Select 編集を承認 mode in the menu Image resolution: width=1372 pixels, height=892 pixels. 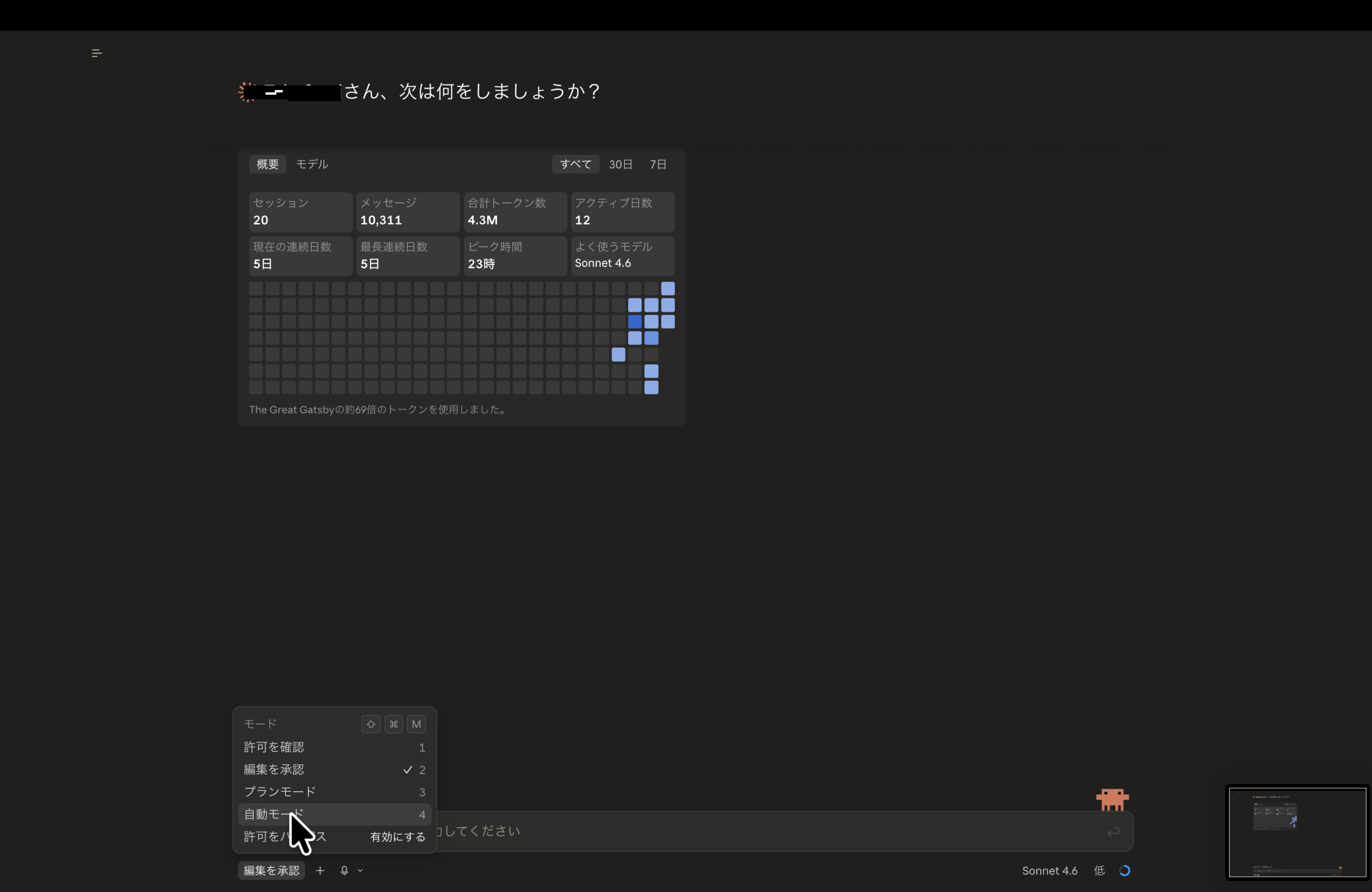pos(334,769)
